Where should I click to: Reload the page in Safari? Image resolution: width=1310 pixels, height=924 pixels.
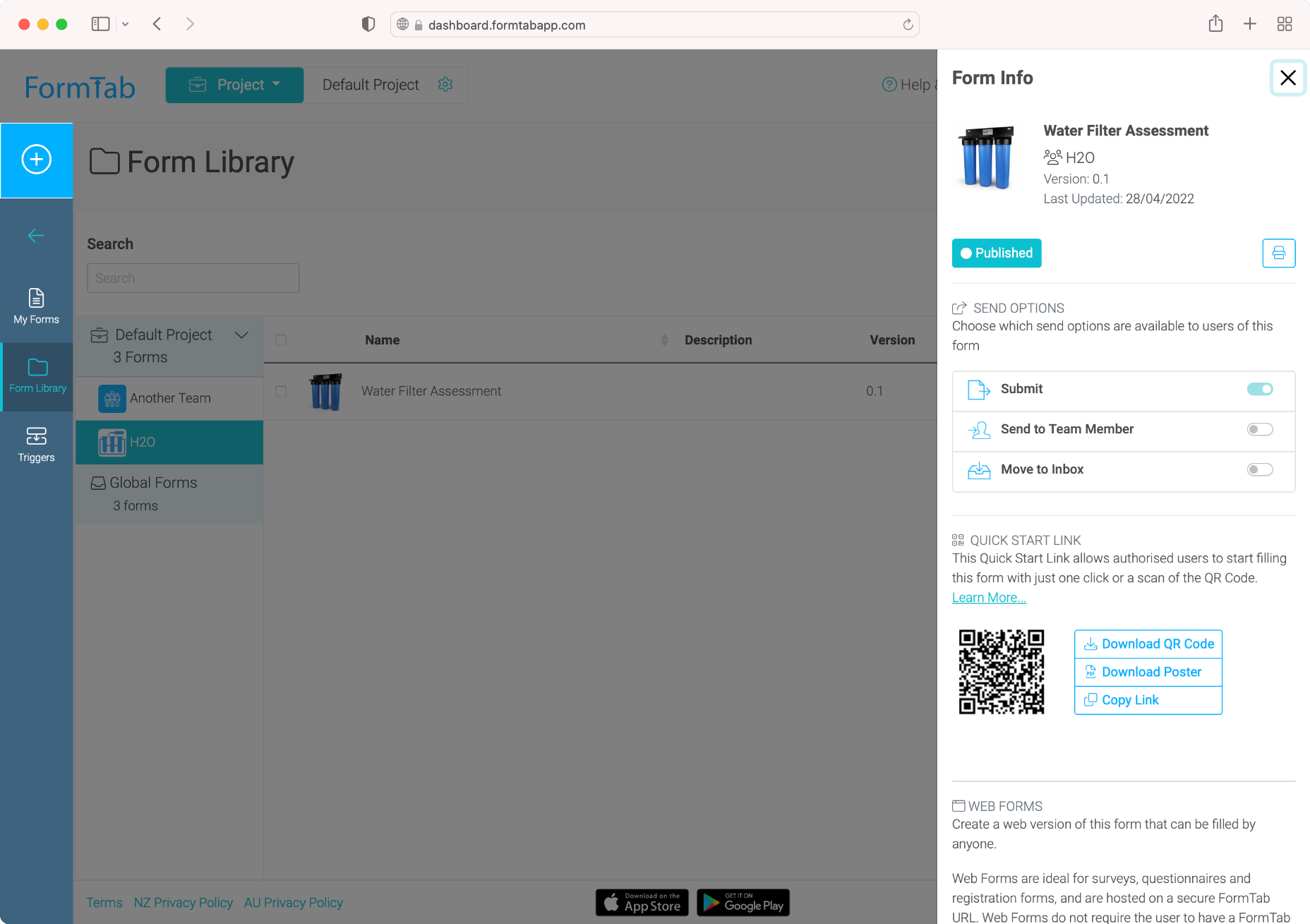pos(908,25)
